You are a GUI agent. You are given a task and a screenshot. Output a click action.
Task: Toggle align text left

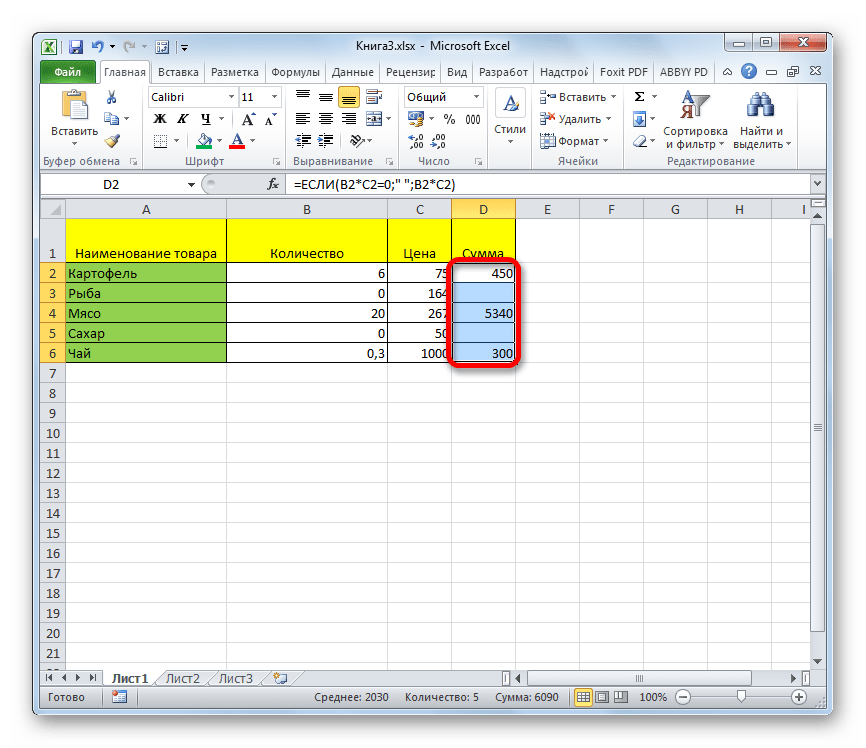coord(303,119)
